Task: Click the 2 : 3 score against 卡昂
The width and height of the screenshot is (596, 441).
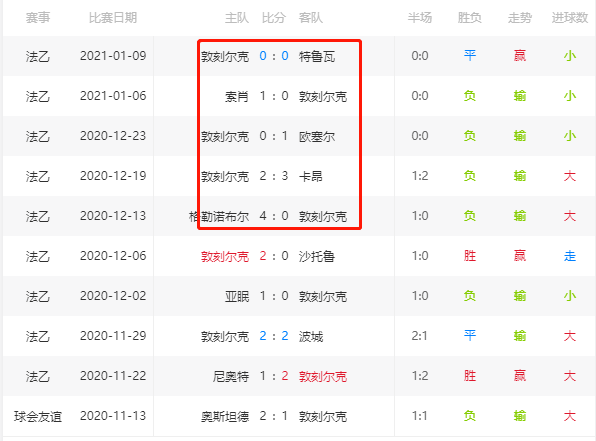Action: coord(274,176)
